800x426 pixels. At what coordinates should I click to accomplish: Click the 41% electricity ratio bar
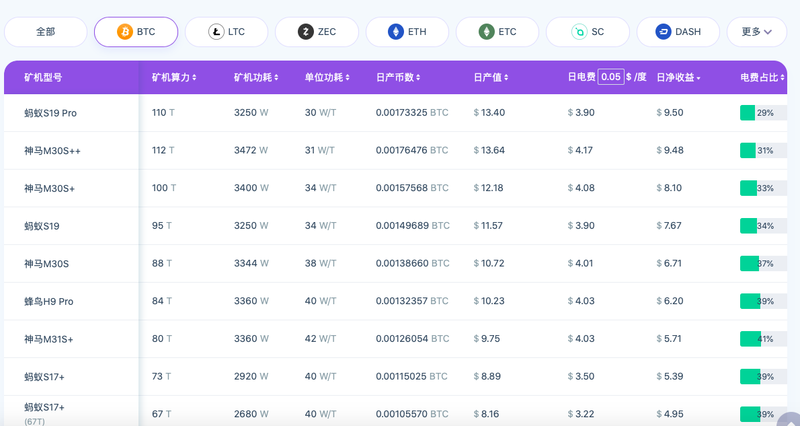[763, 339]
